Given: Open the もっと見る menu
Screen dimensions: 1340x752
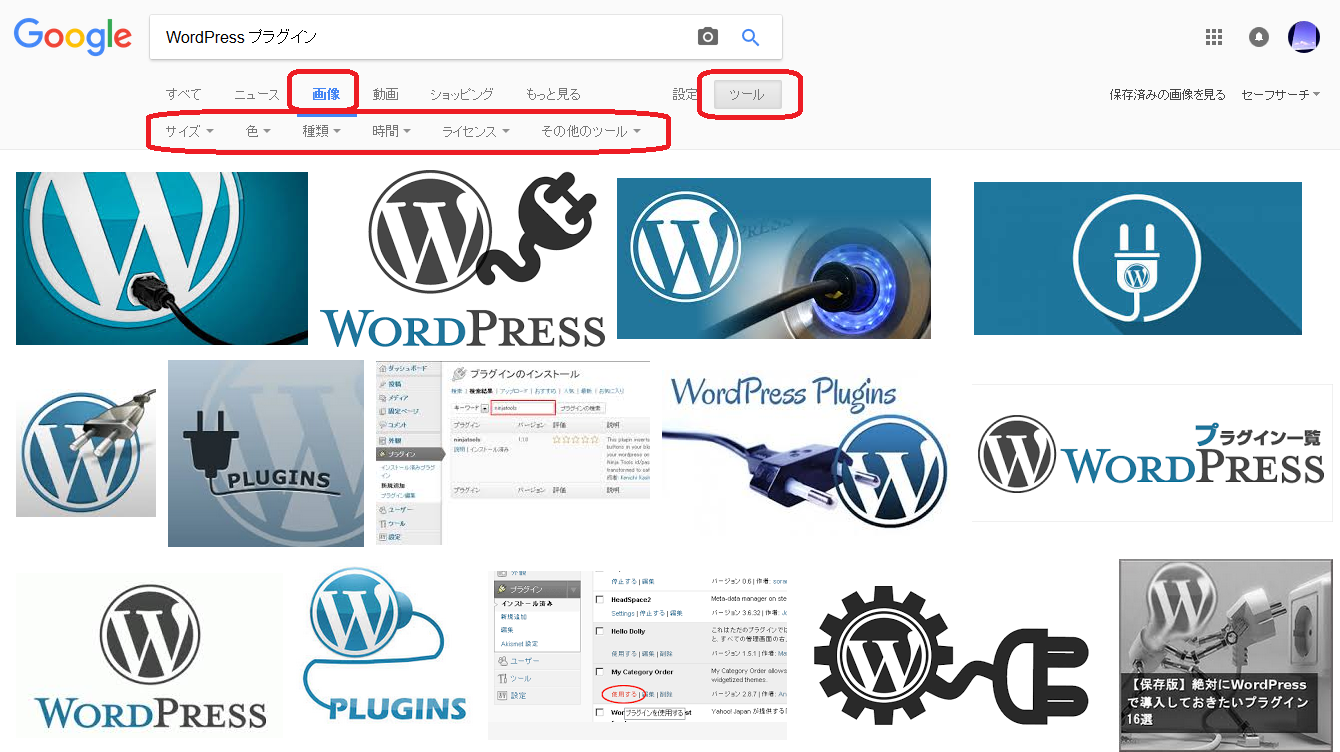Looking at the screenshot, I should (553, 94).
